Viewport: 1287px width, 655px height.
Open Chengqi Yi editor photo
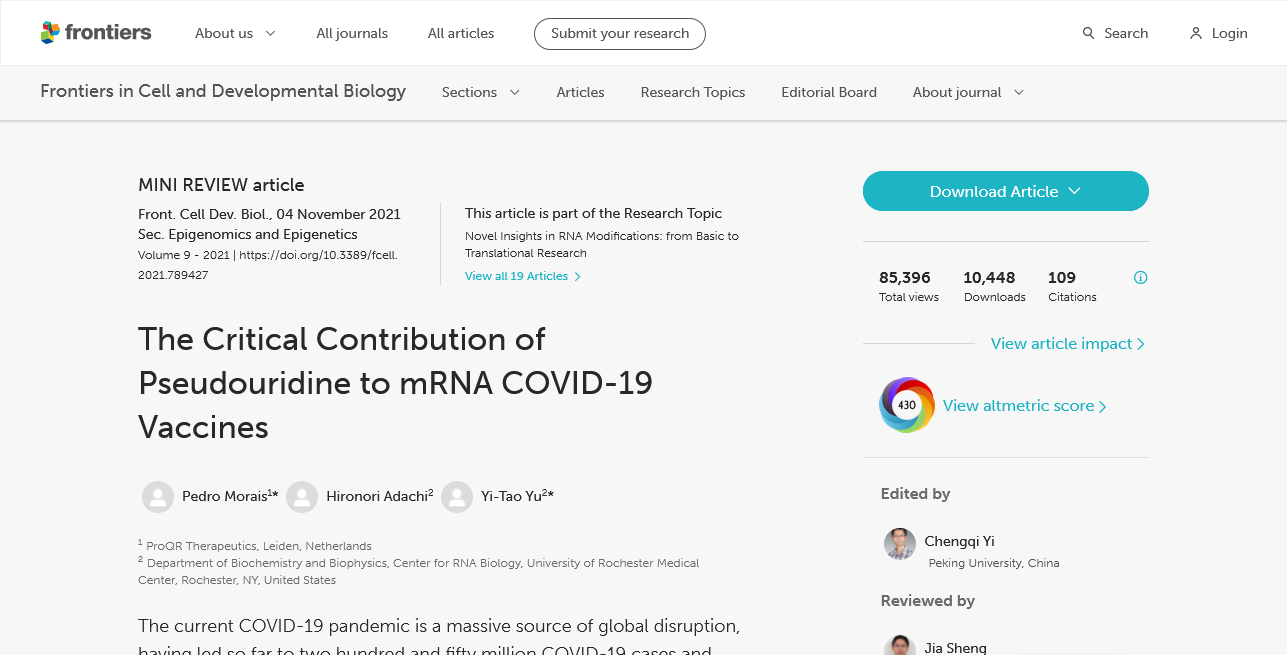pyautogui.click(x=900, y=544)
